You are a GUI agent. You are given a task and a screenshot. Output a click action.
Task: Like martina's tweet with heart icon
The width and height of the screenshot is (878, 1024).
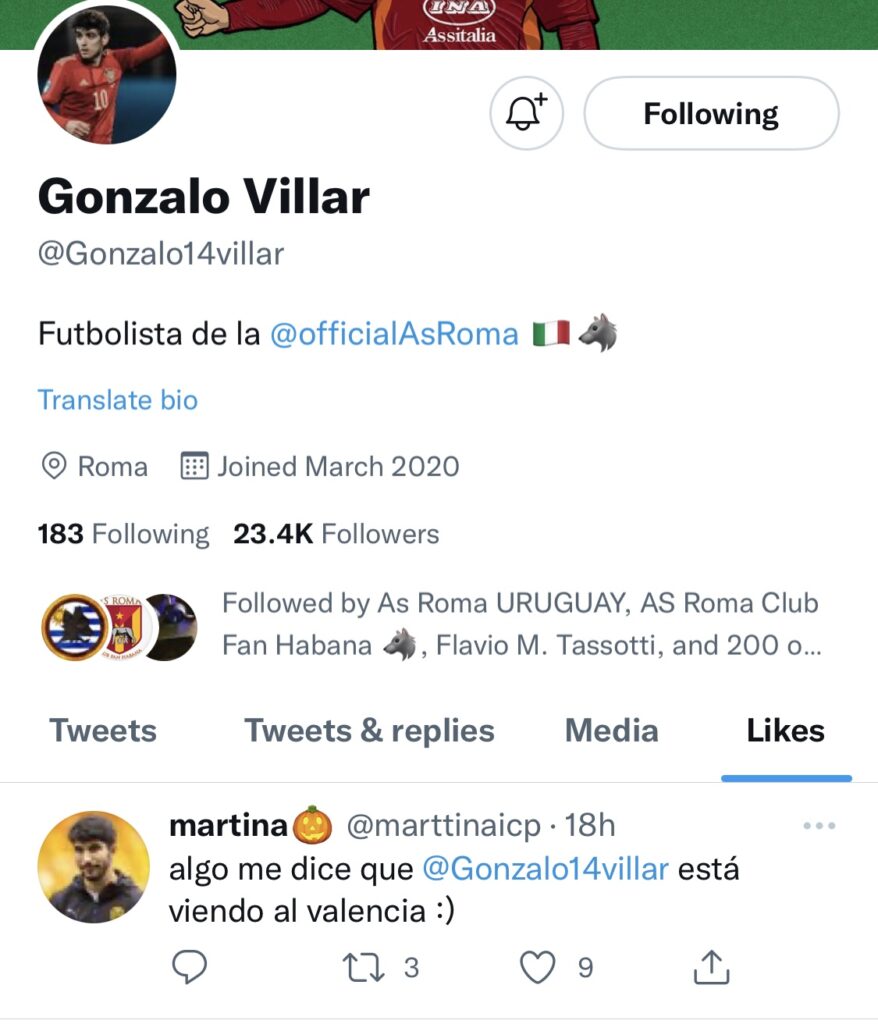point(539,967)
